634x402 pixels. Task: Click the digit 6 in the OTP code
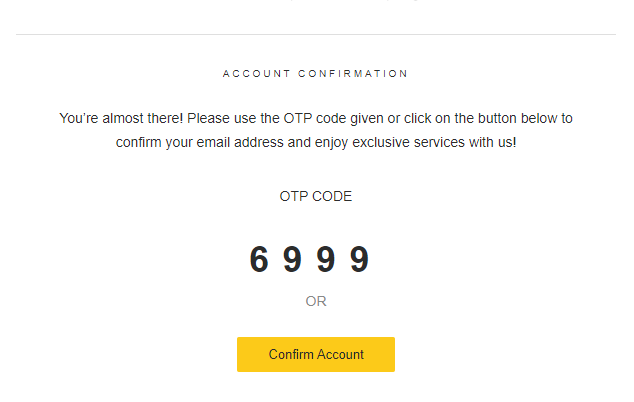pyautogui.click(x=259, y=259)
